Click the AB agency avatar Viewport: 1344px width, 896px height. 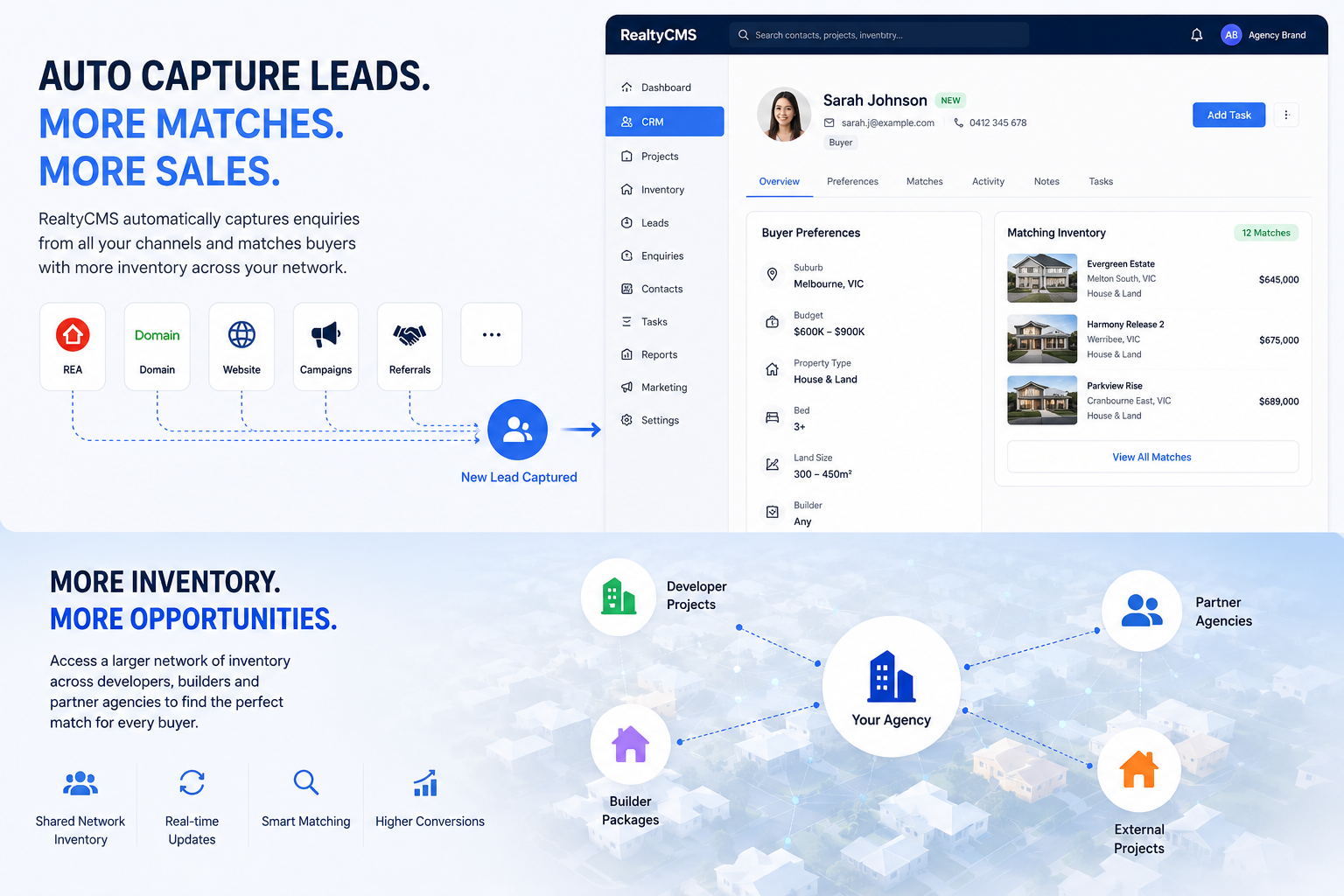coord(1231,35)
